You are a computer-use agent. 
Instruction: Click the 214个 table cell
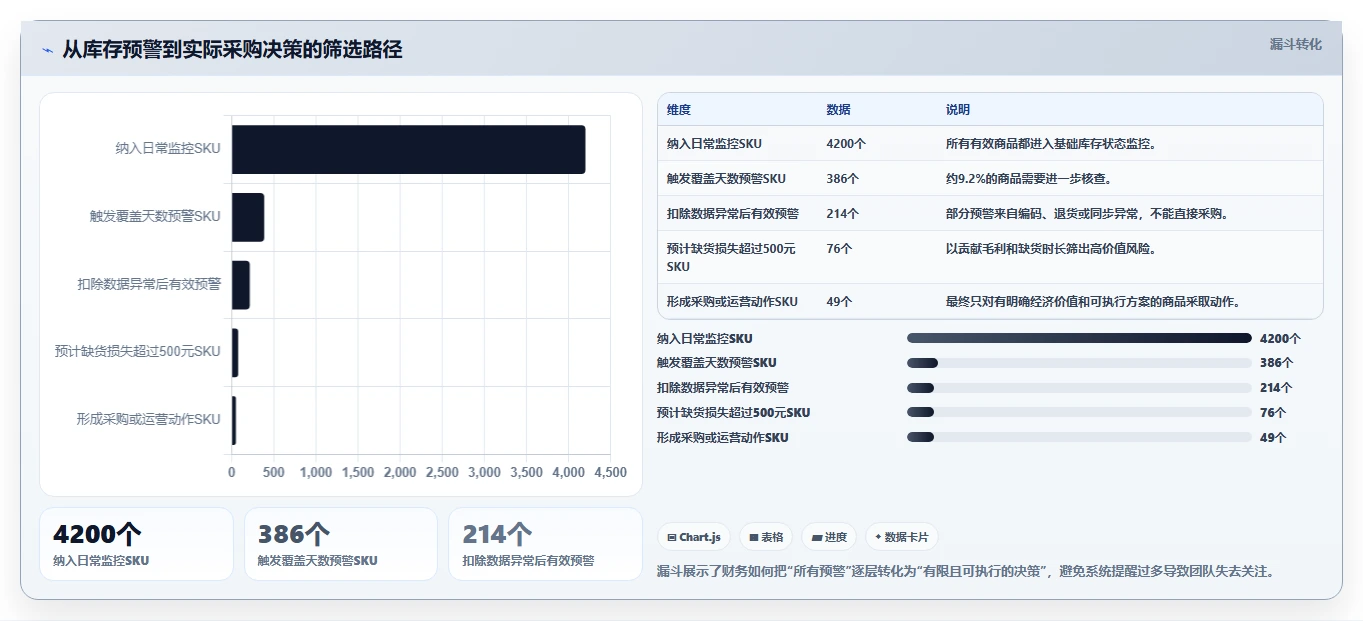(843, 214)
